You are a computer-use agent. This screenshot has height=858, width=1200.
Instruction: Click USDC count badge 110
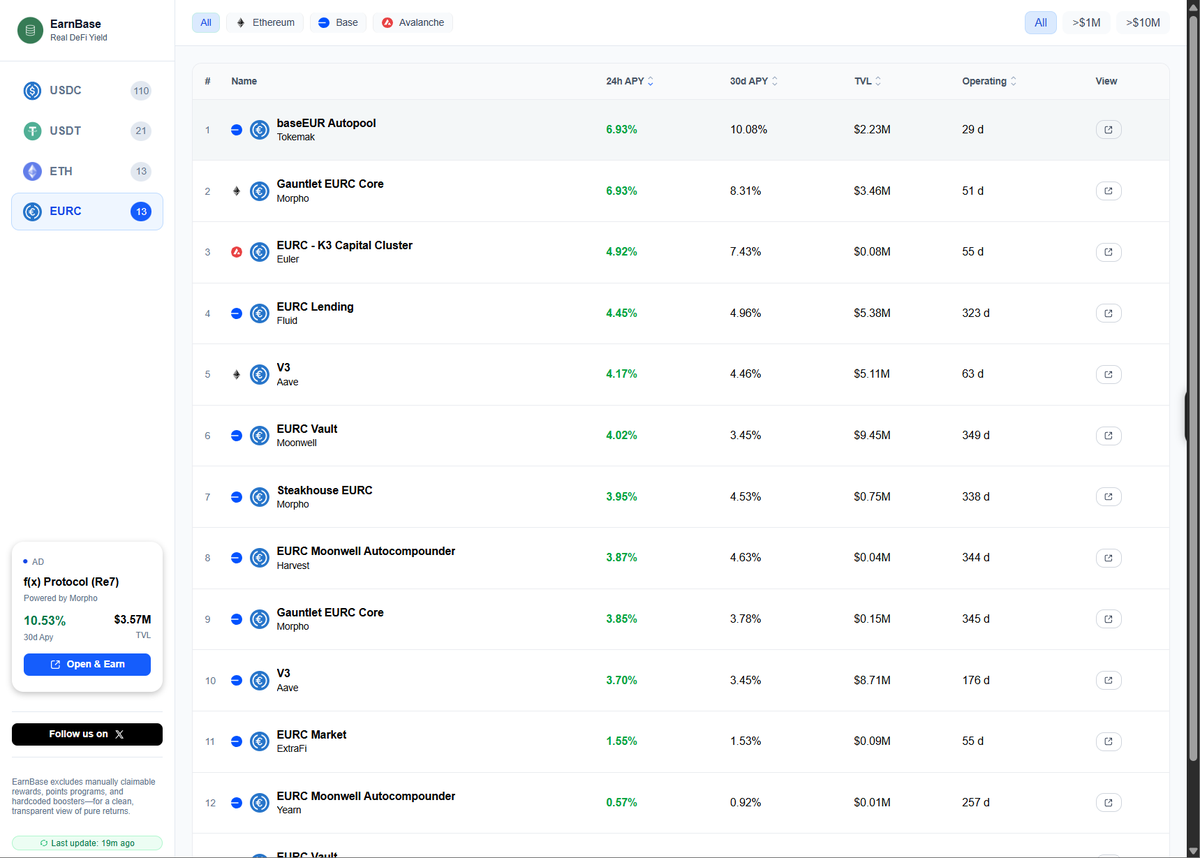click(141, 91)
